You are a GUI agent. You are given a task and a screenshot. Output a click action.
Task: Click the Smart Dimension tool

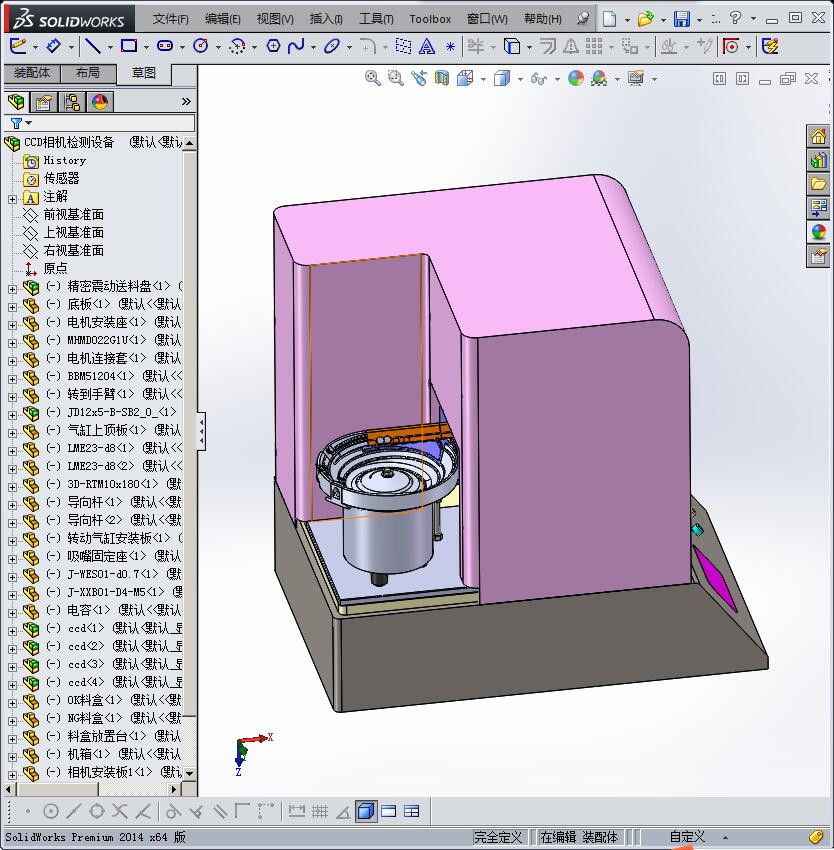tap(53, 46)
